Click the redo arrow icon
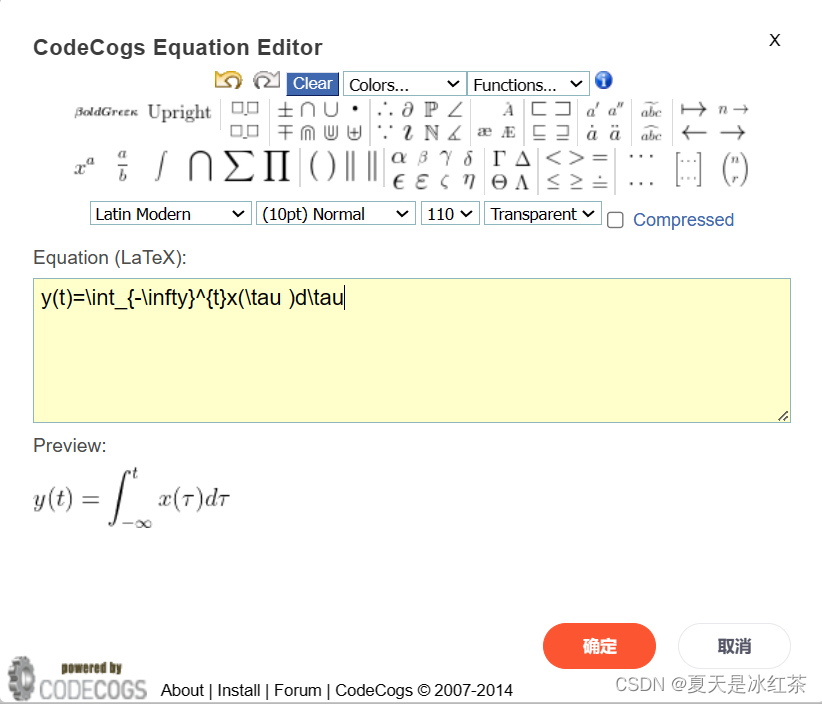822x704 pixels. tap(266, 81)
